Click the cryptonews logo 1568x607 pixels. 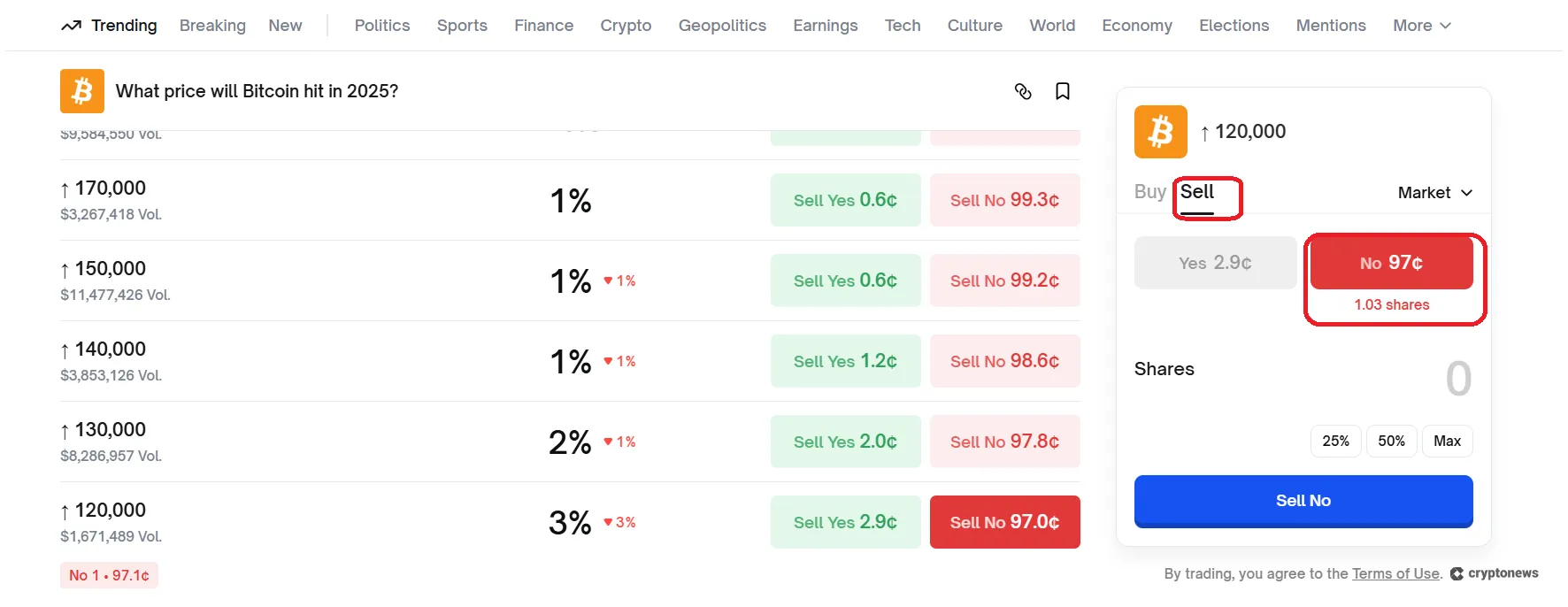pyautogui.click(x=1495, y=573)
